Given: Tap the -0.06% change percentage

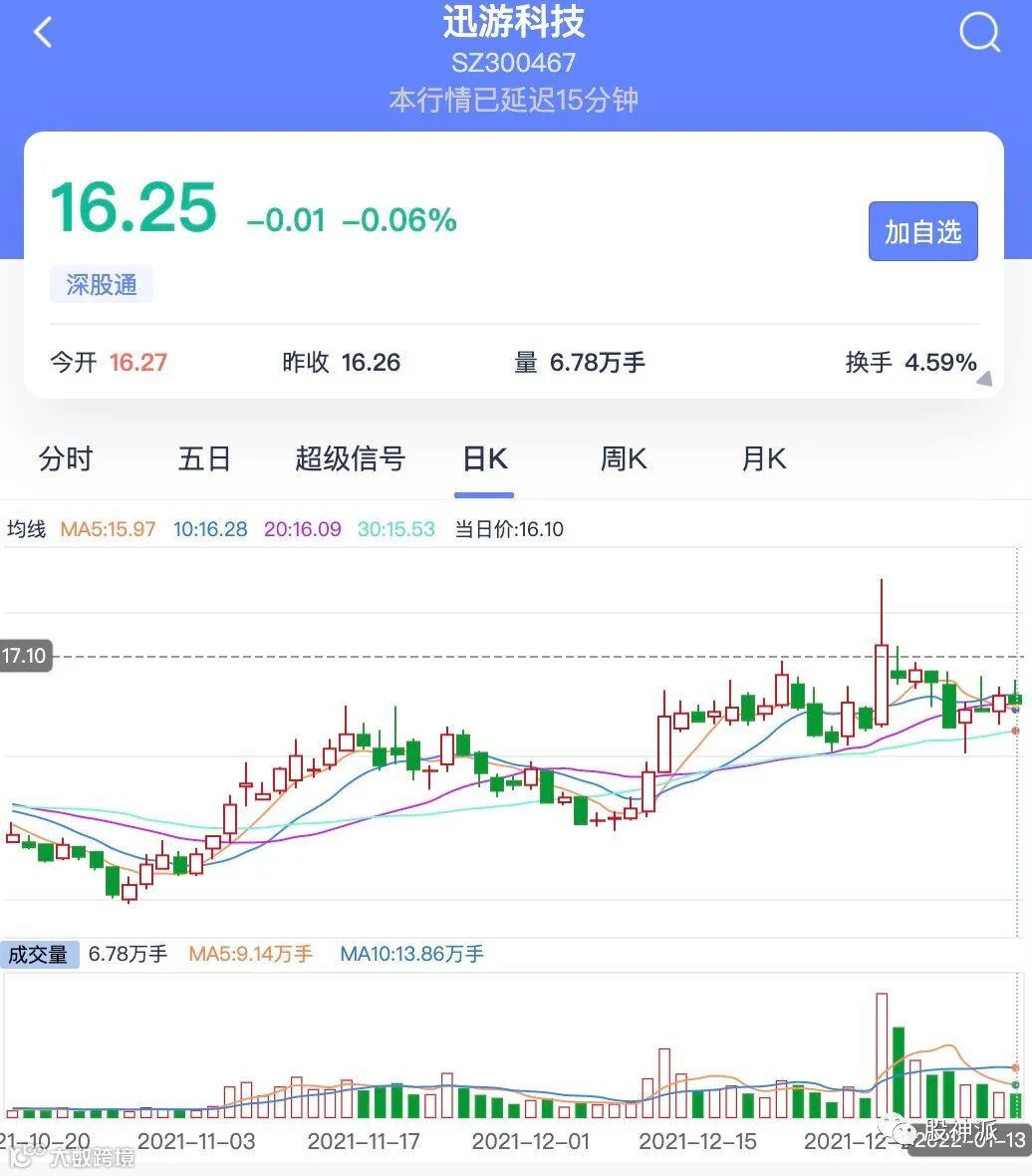Looking at the screenshot, I should point(398,220).
